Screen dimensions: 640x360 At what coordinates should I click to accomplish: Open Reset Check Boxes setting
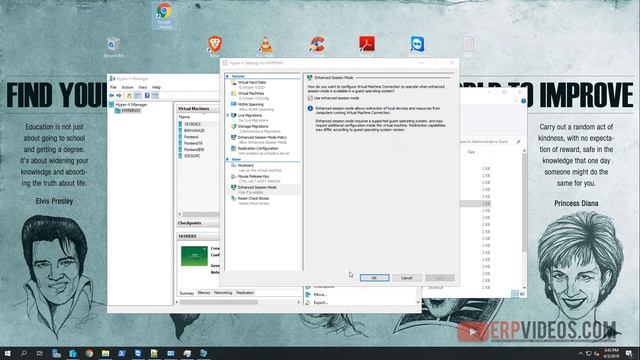click(253, 198)
